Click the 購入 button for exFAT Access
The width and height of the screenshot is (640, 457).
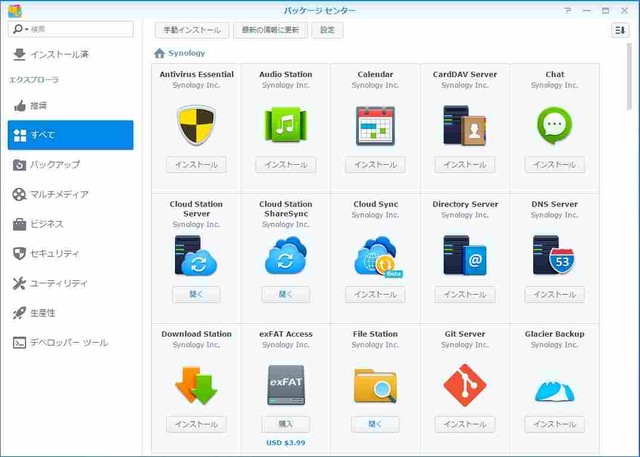(x=286, y=424)
